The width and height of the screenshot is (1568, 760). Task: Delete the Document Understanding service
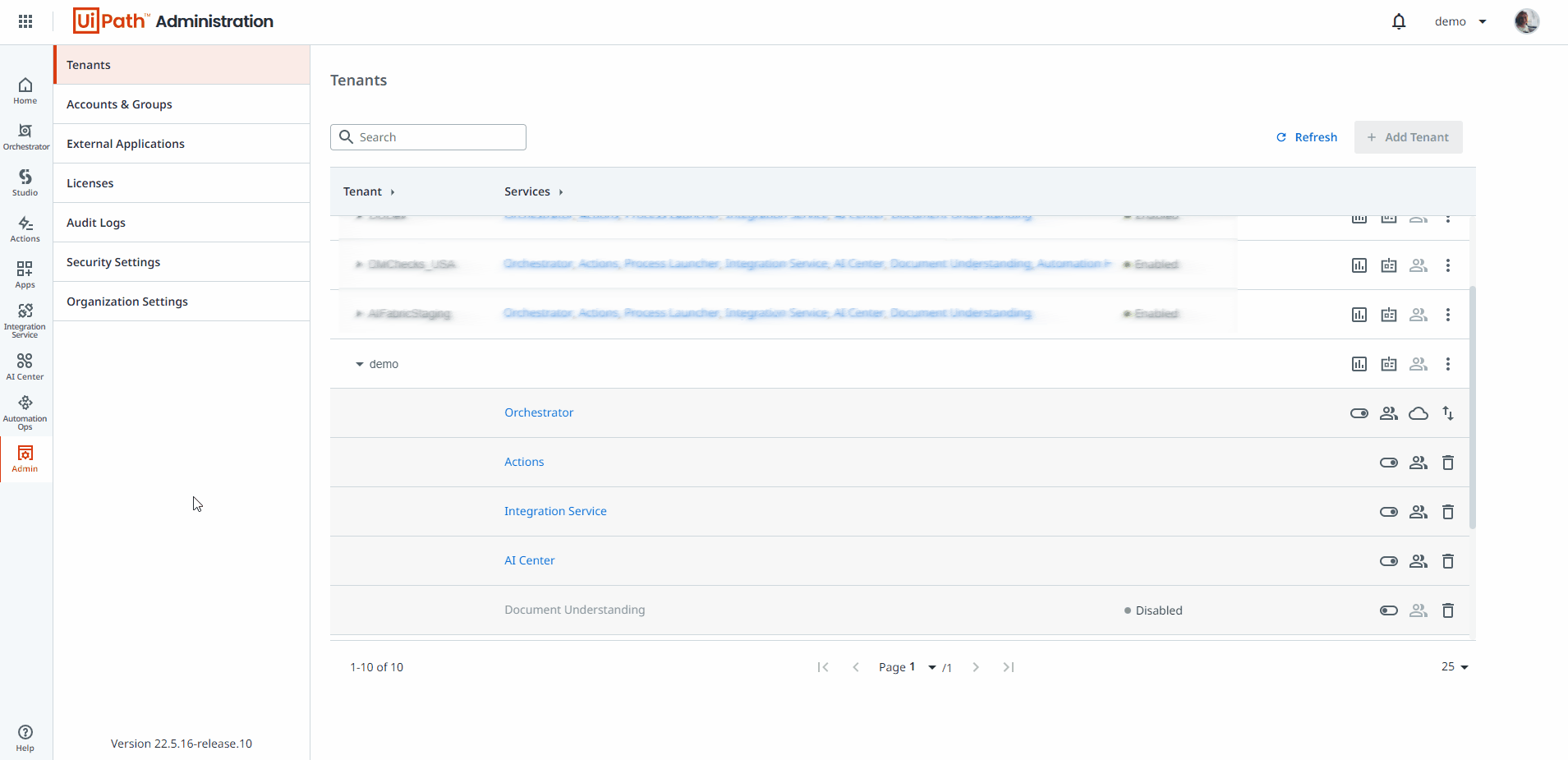tap(1448, 610)
